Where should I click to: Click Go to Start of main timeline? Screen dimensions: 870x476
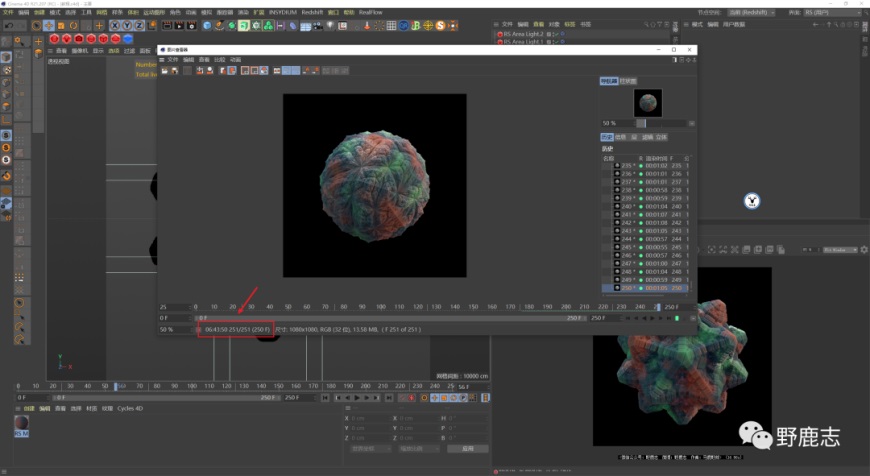click(325, 398)
